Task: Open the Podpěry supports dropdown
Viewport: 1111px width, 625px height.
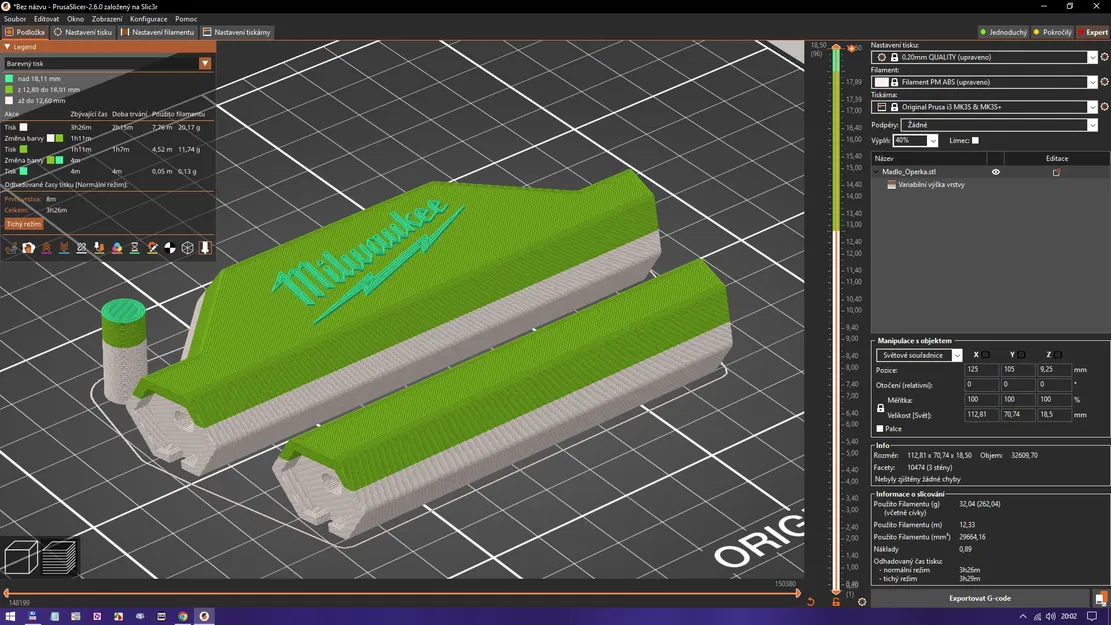Action: [999, 125]
